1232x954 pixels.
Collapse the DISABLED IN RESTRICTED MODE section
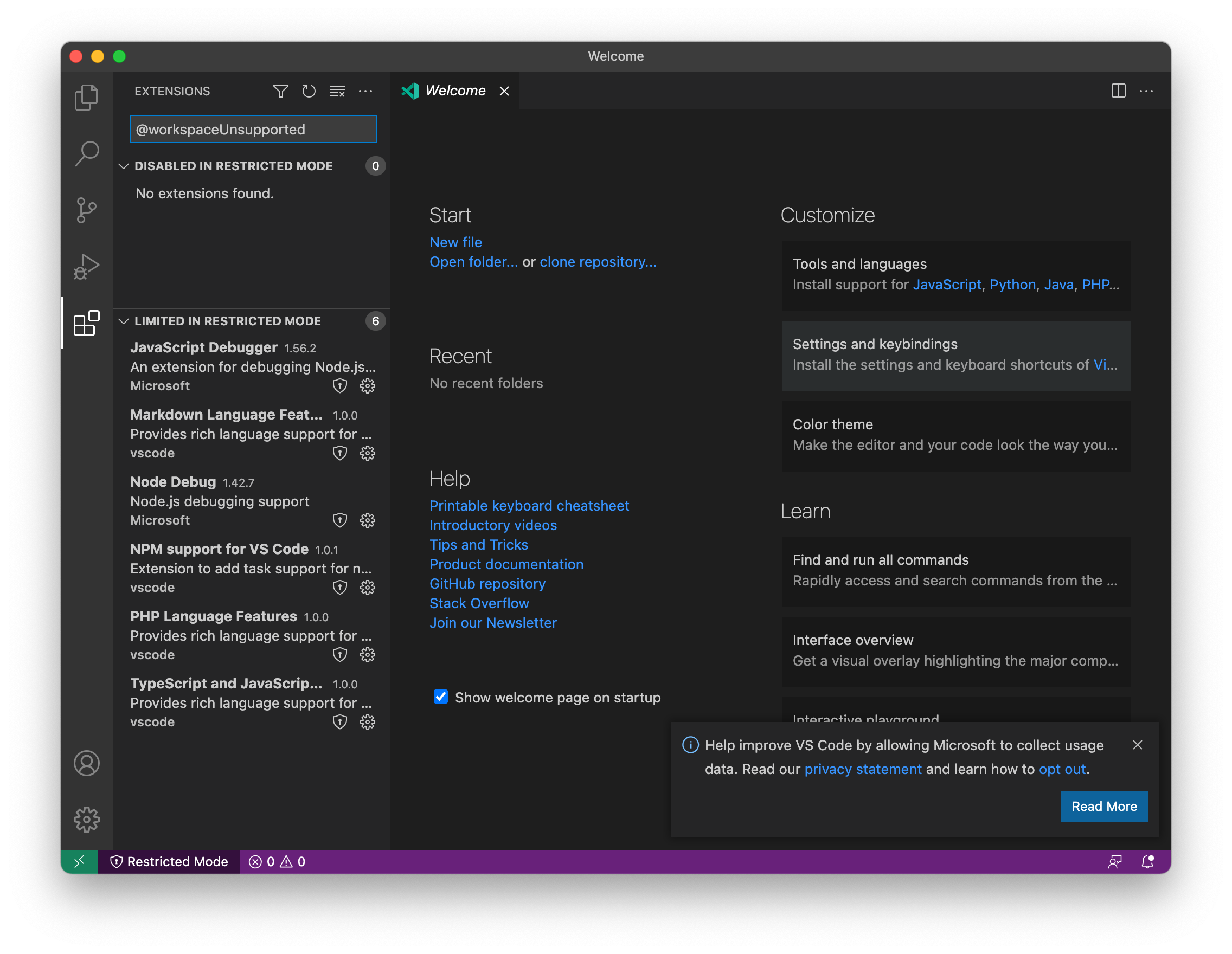click(125, 166)
